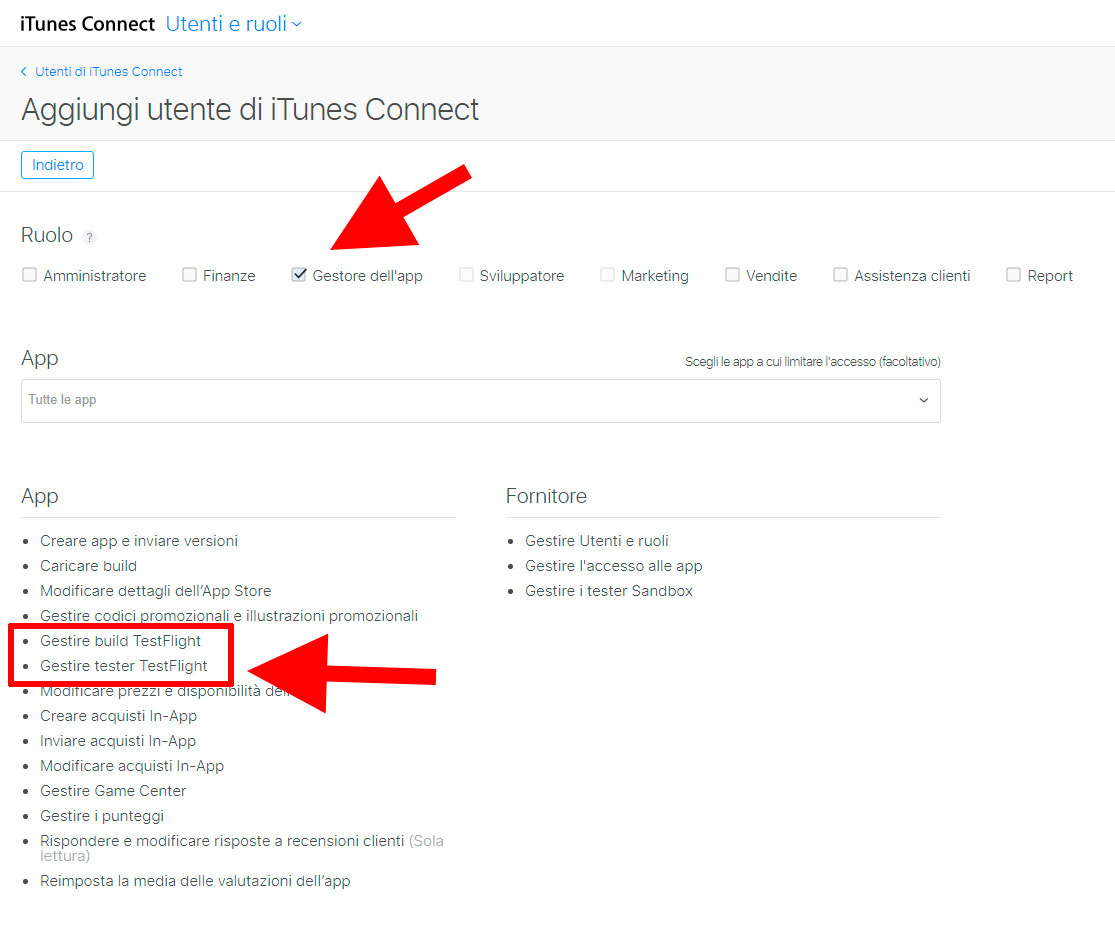Enable the Sviluppatore role checkbox

pos(466,274)
